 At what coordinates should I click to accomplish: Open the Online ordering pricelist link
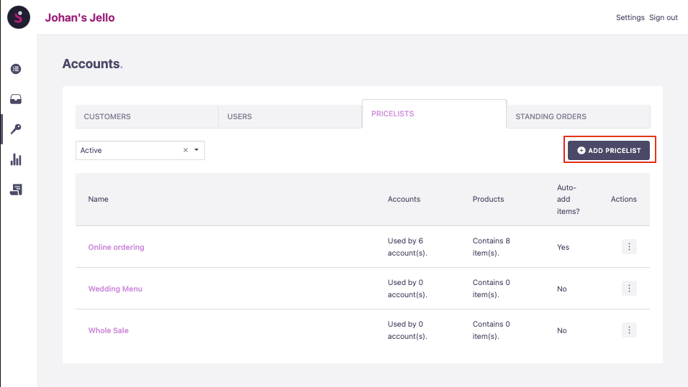[116, 247]
